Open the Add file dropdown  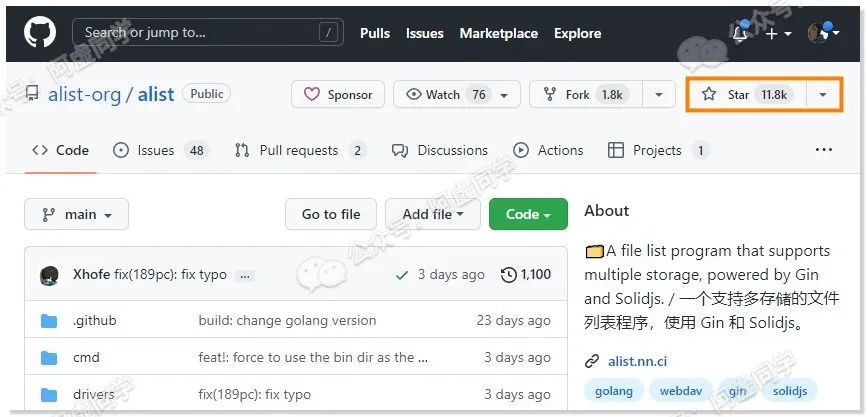click(432, 214)
